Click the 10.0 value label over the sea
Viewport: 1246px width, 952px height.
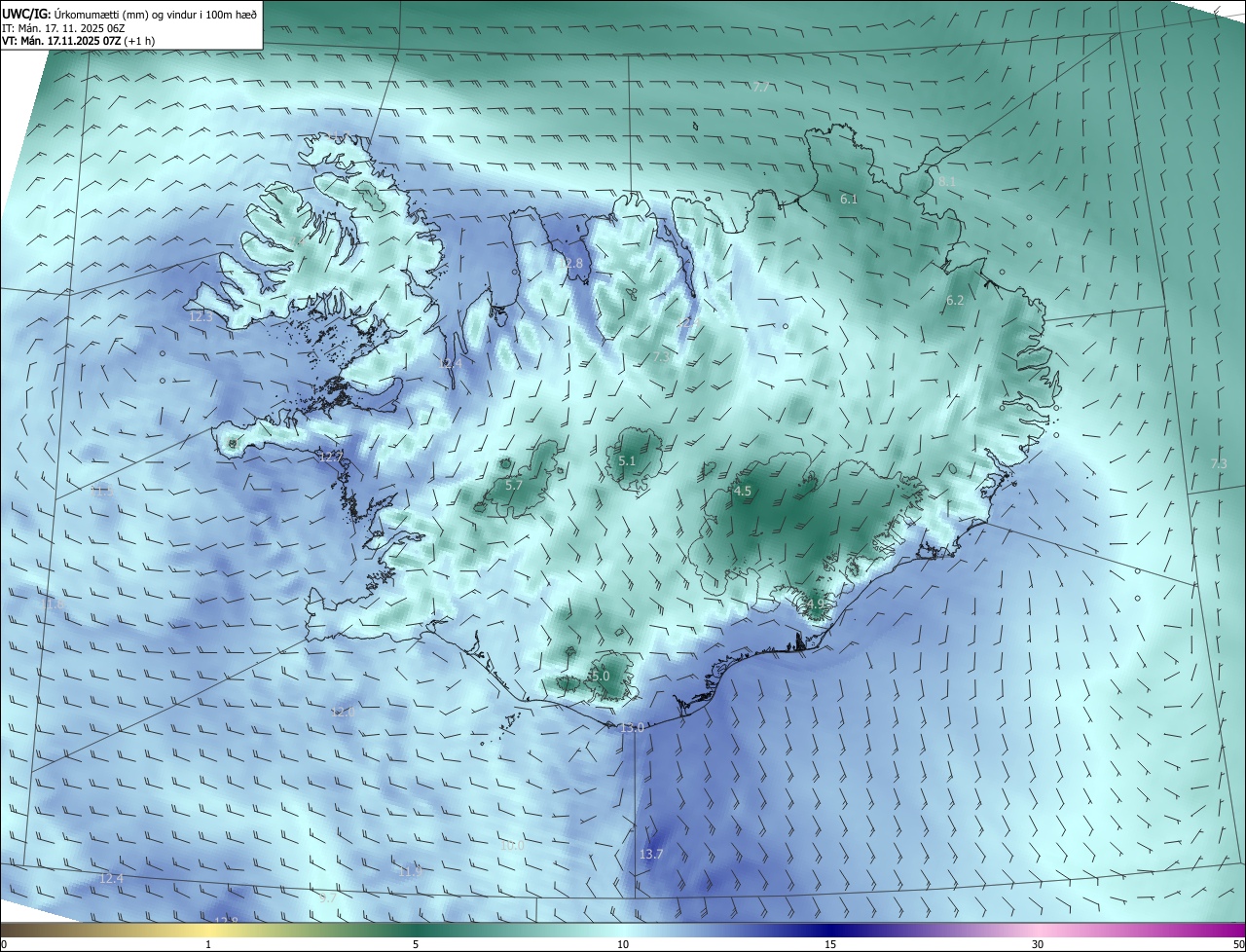point(512,846)
